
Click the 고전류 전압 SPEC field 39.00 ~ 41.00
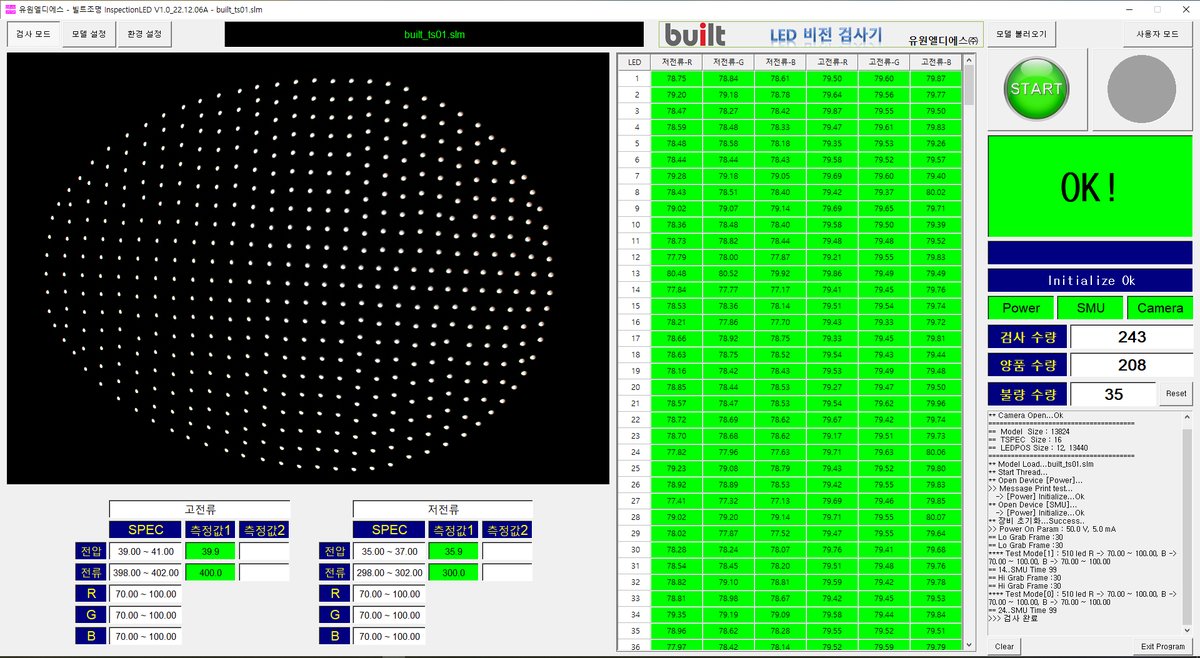click(145, 551)
